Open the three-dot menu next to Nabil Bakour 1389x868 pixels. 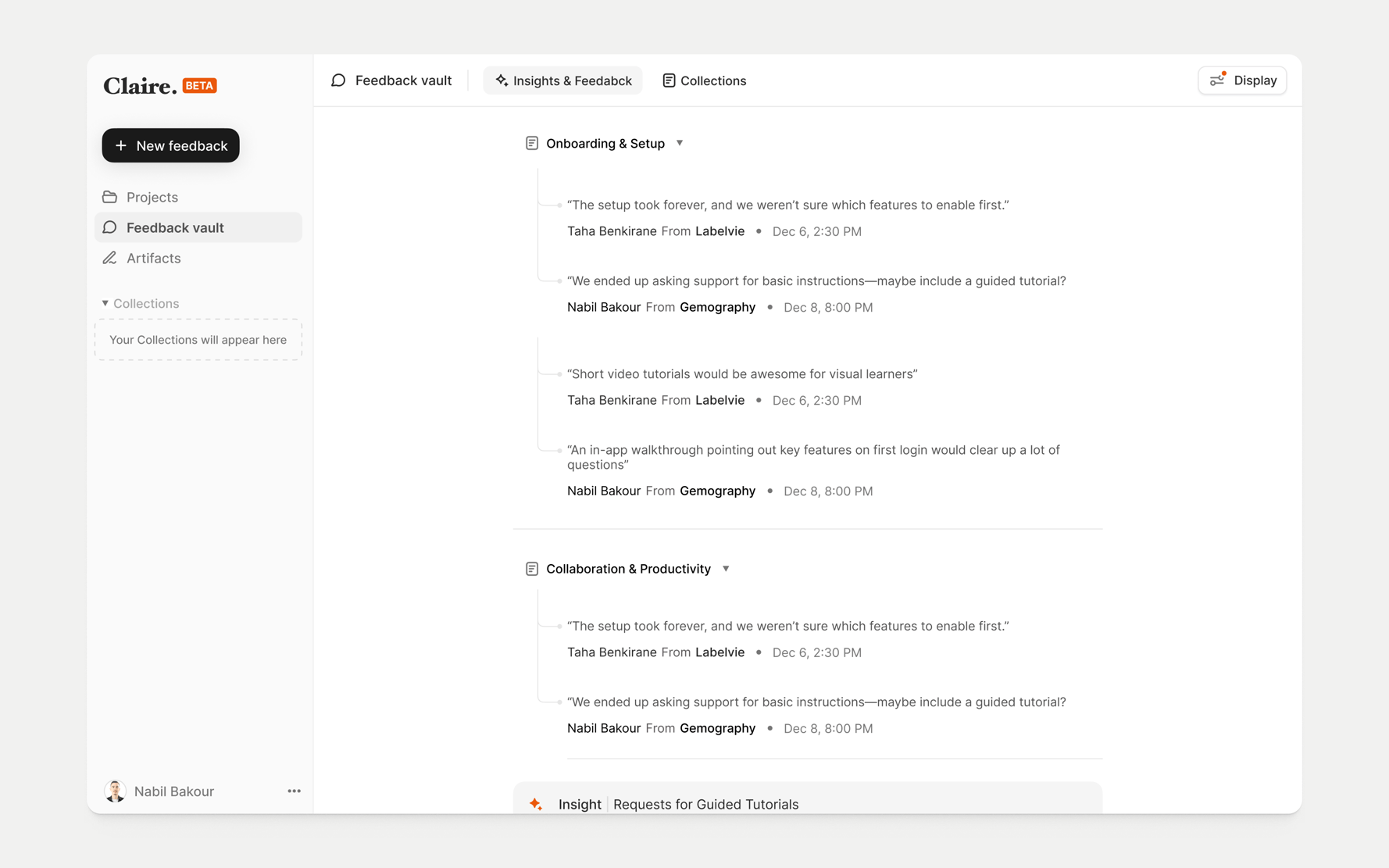tap(294, 791)
